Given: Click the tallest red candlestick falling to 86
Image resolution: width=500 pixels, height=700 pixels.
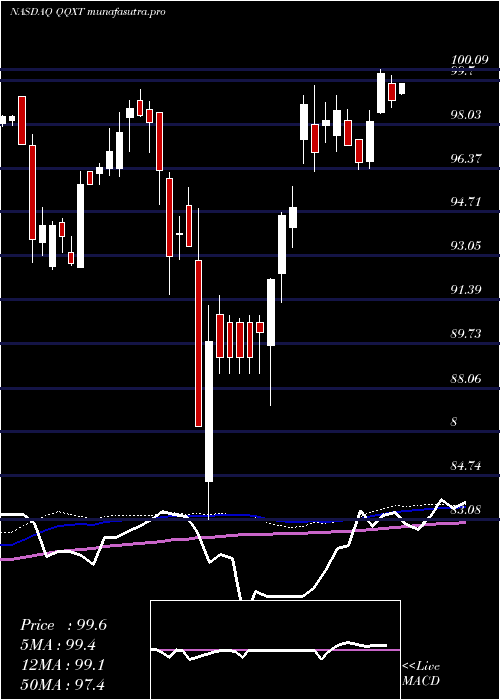Looking at the screenshot, I should pos(199,343).
